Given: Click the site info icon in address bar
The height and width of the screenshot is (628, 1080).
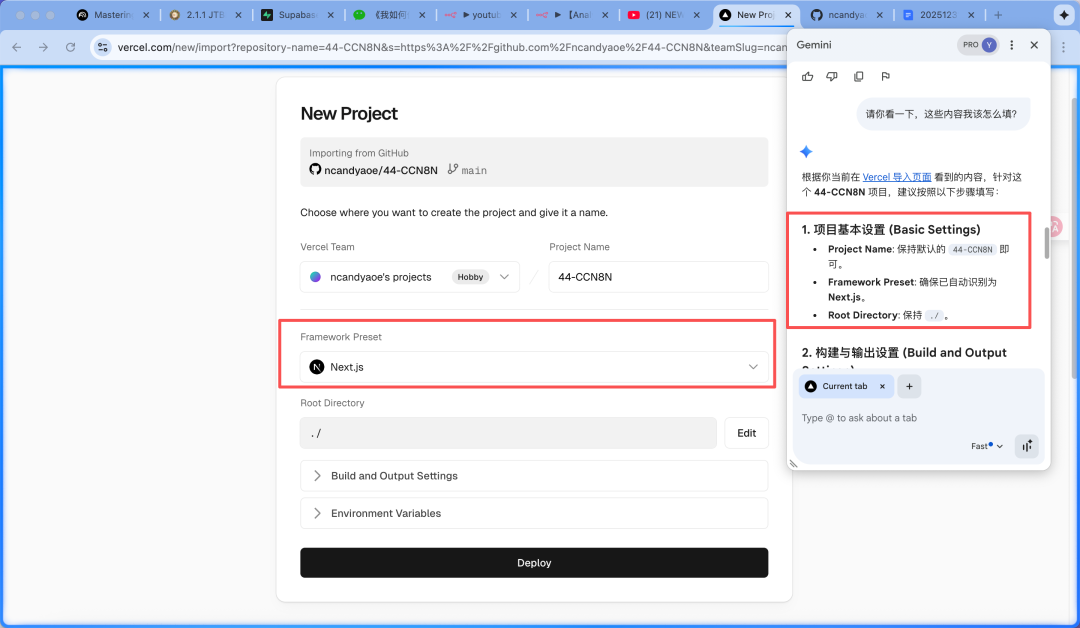Looking at the screenshot, I should (x=103, y=47).
